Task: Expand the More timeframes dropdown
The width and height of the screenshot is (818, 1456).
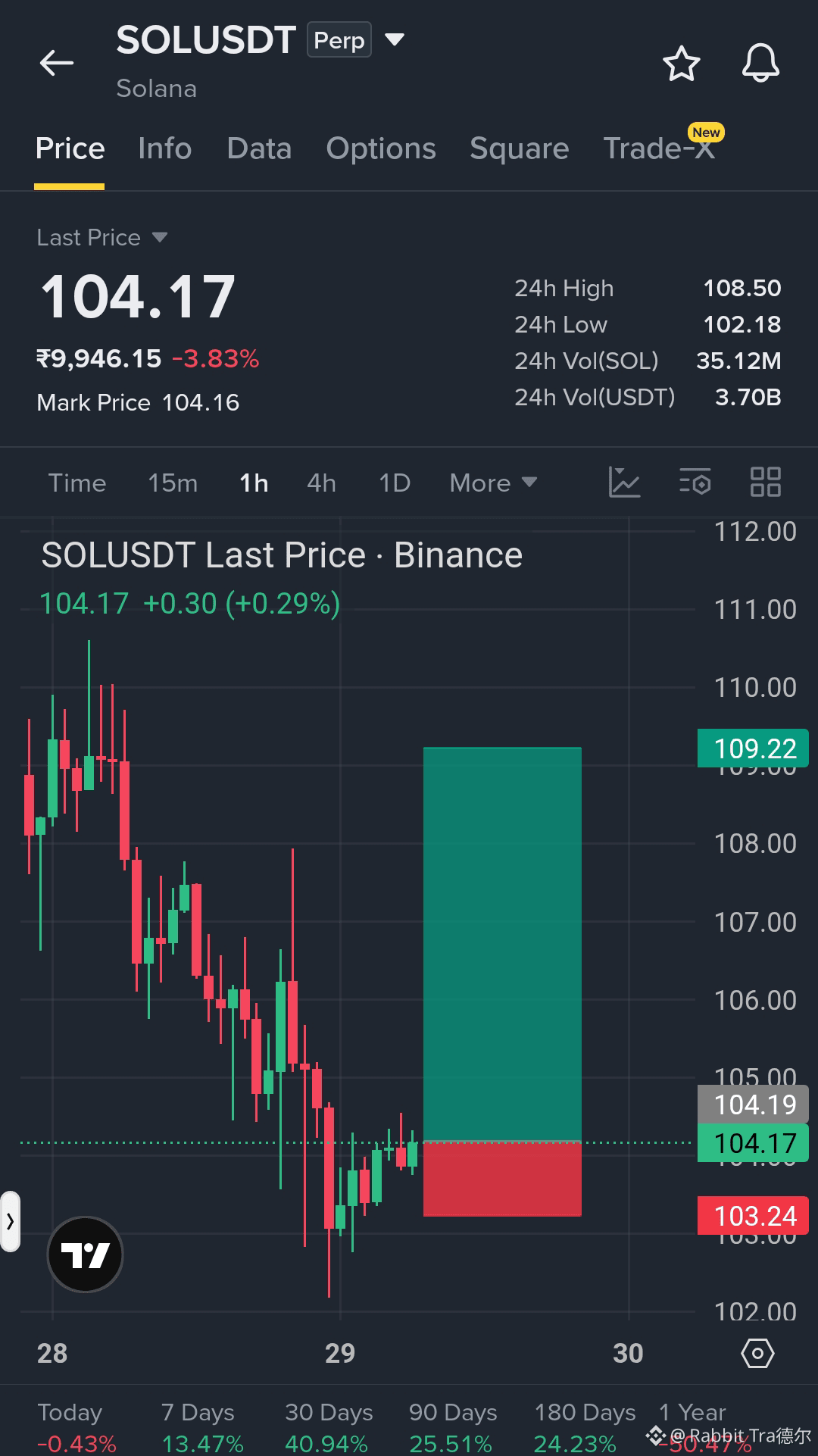Action: point(493,483)
